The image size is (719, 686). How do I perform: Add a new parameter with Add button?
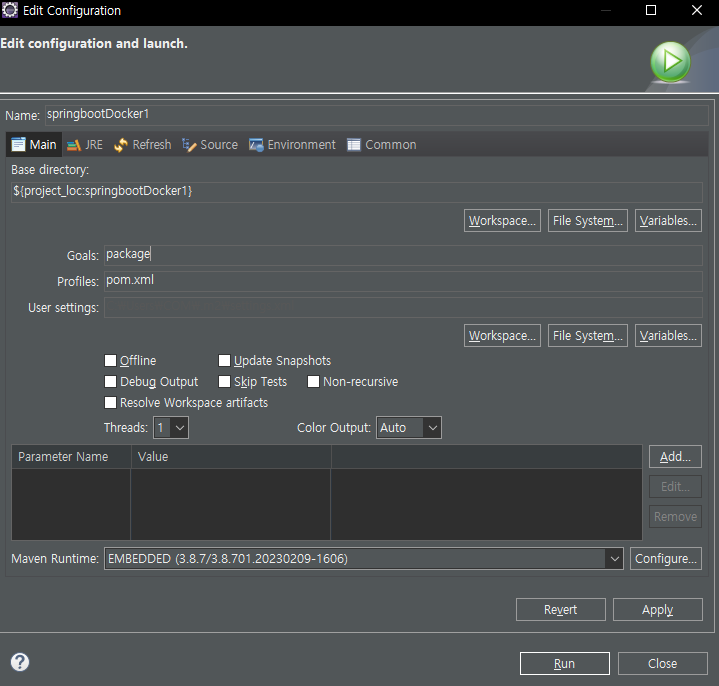[x=675, y=457]
